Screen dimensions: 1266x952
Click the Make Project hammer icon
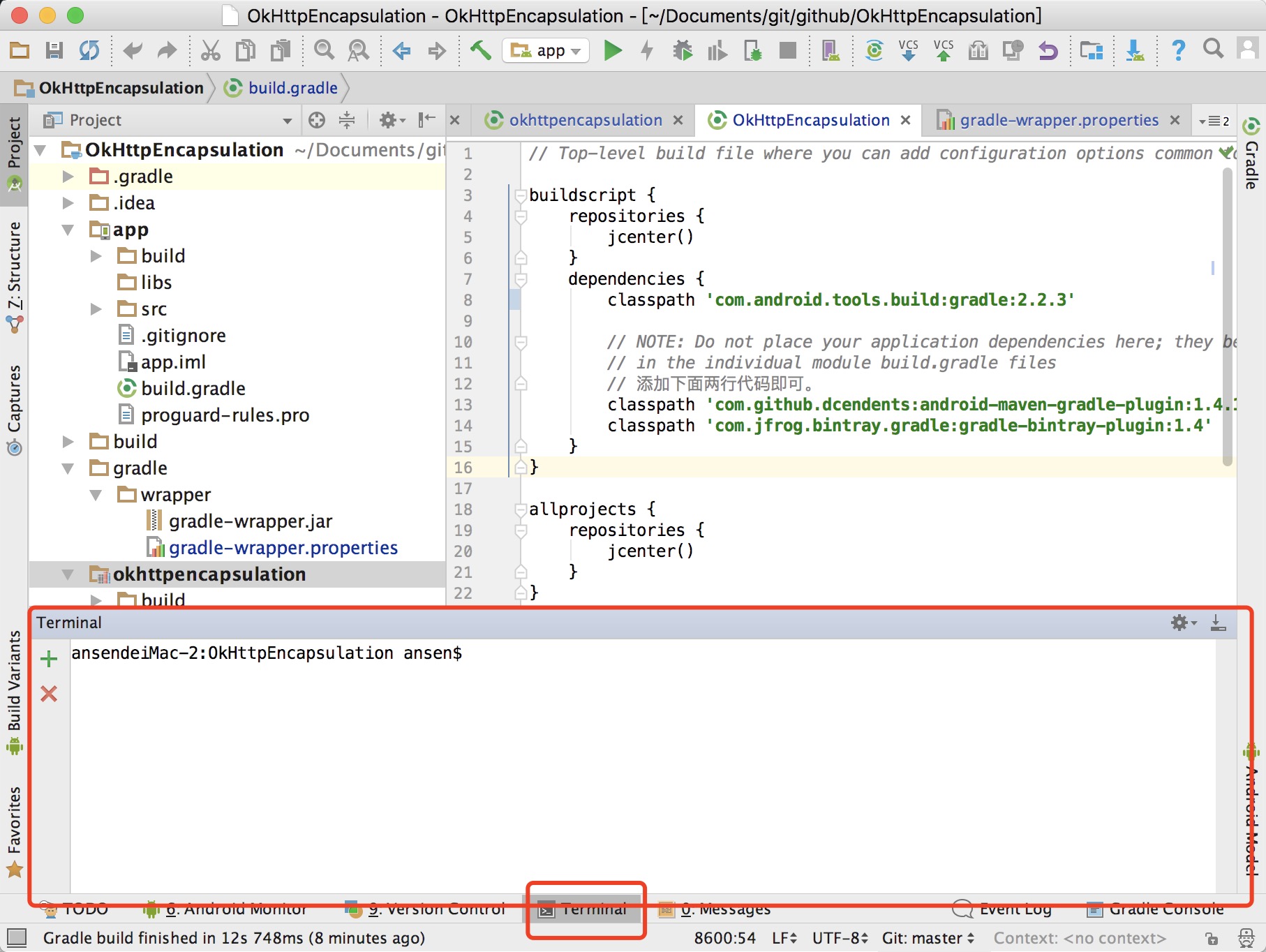click(x=480, y=50)
